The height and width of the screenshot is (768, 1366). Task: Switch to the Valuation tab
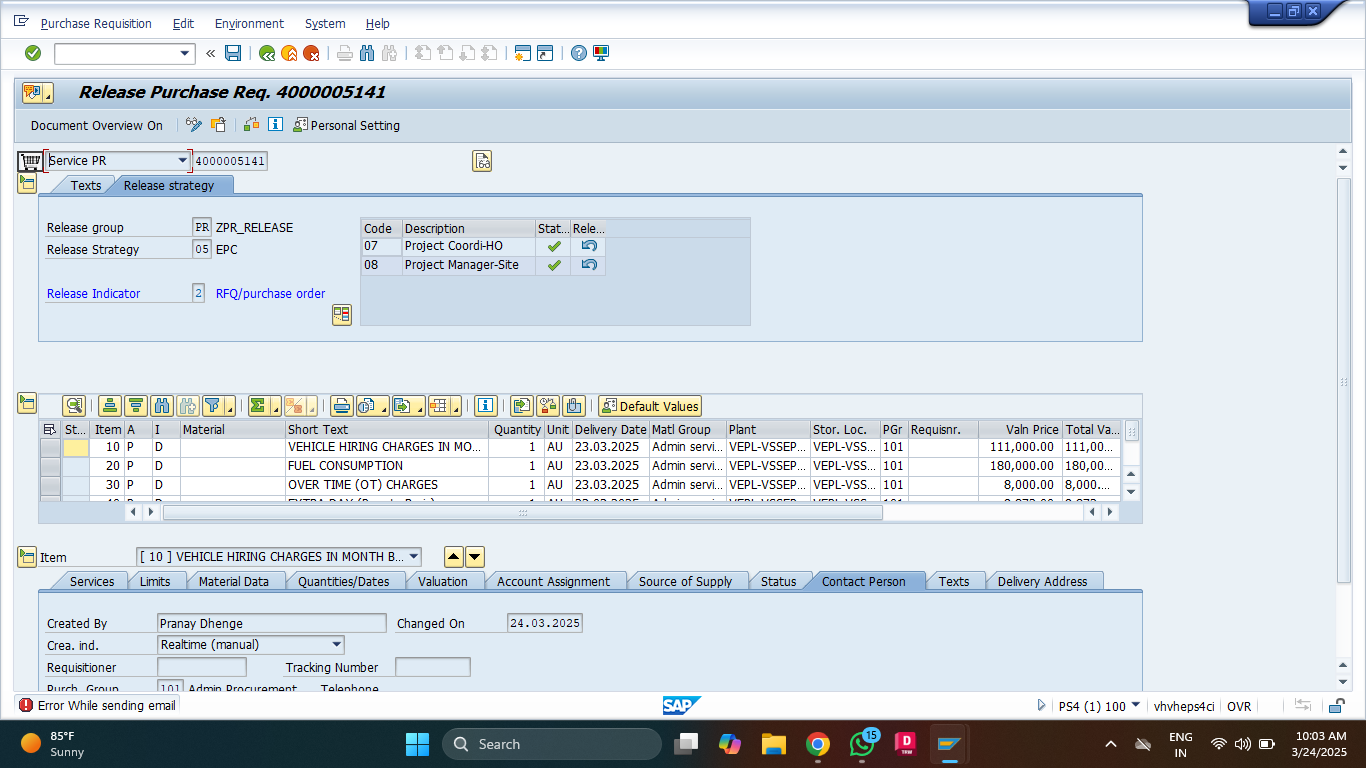[442, 581]
